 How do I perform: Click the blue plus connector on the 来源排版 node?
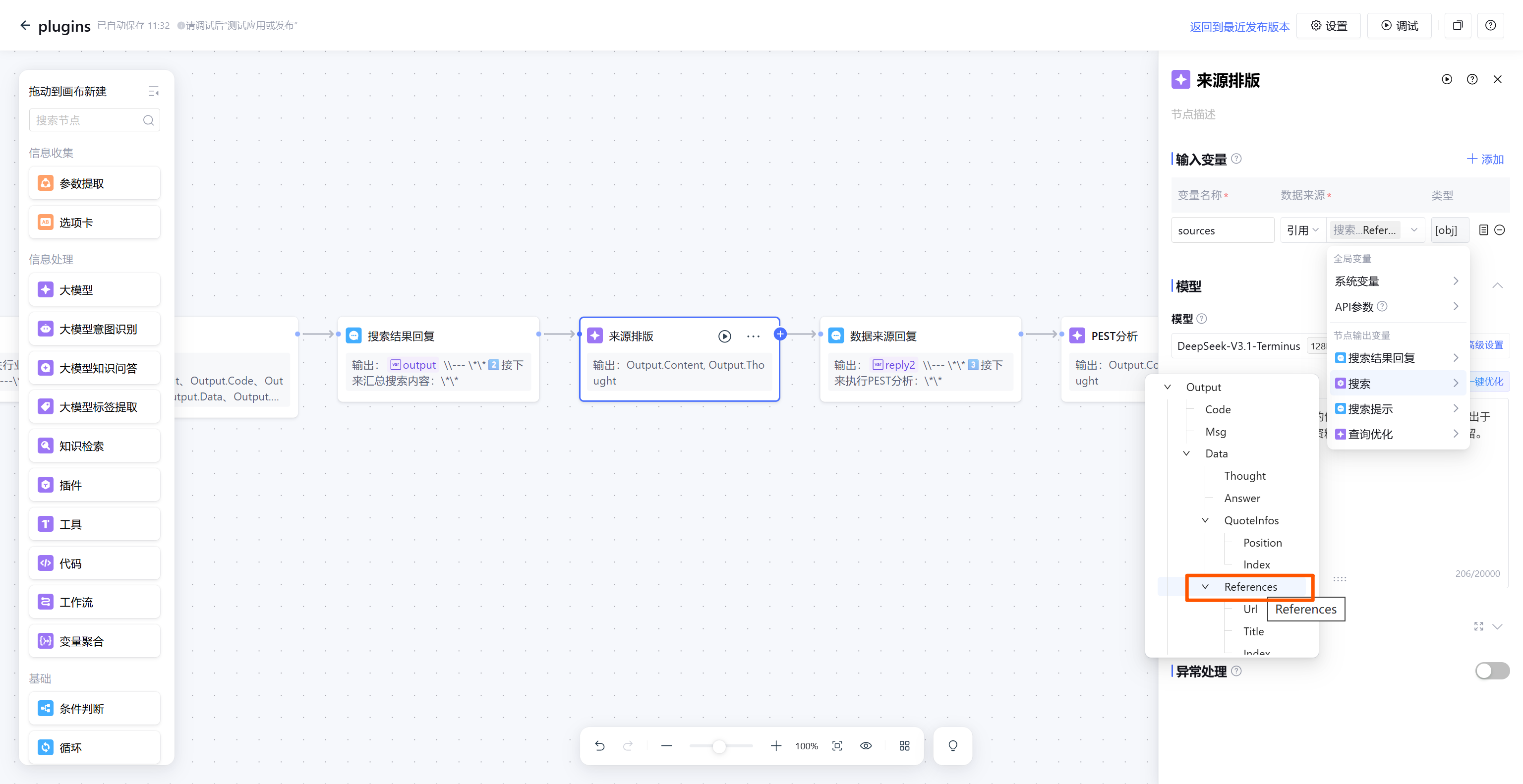[780, 335]
